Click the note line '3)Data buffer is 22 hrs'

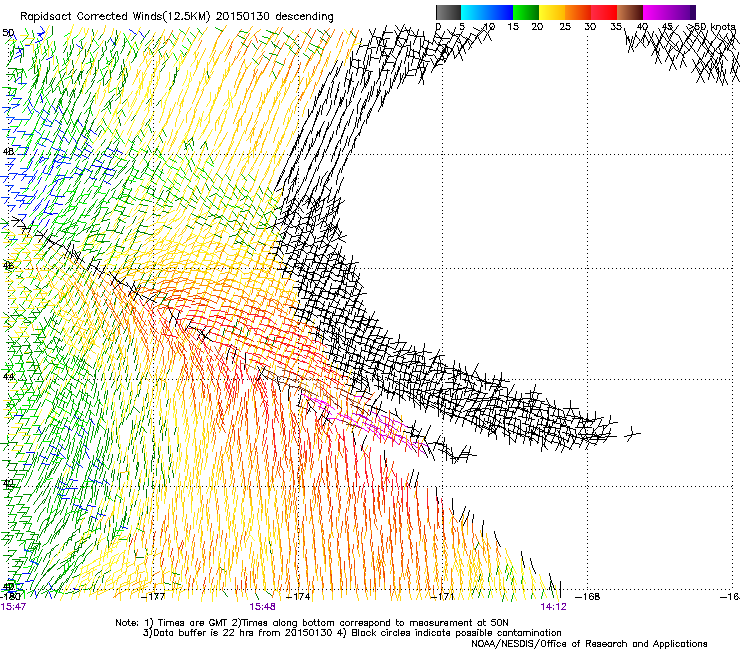[352, 633]
